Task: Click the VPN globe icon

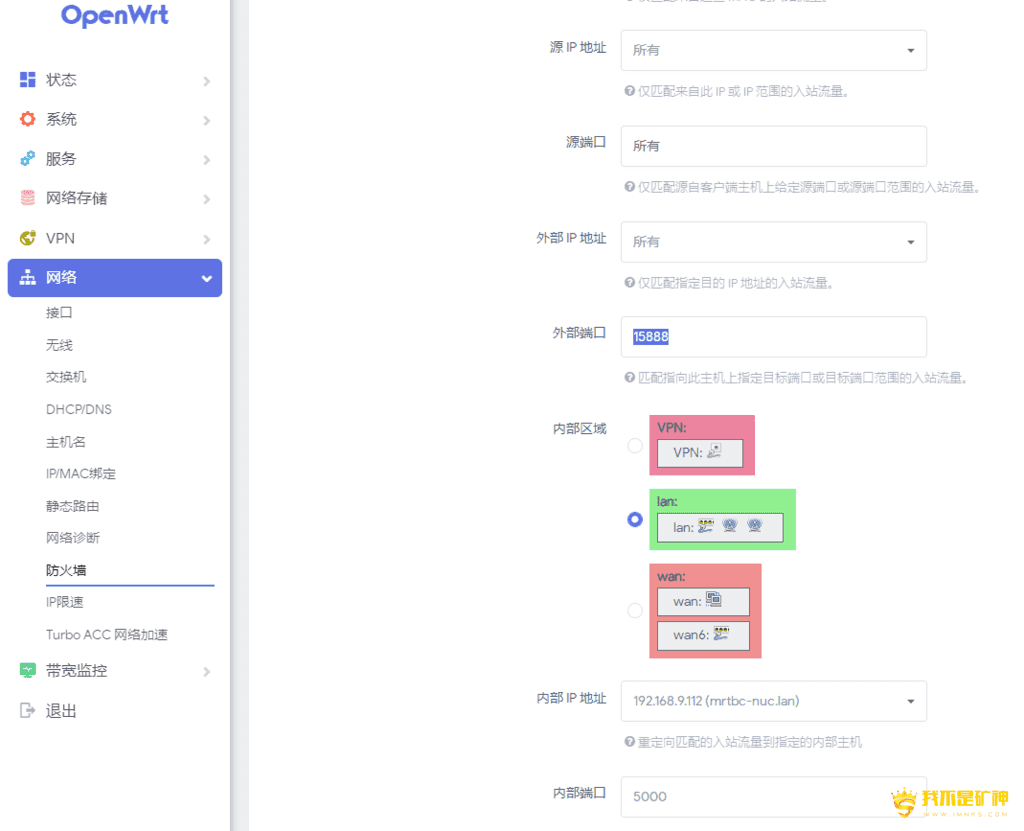Action: pyautogui.click(x=28, y=238)
